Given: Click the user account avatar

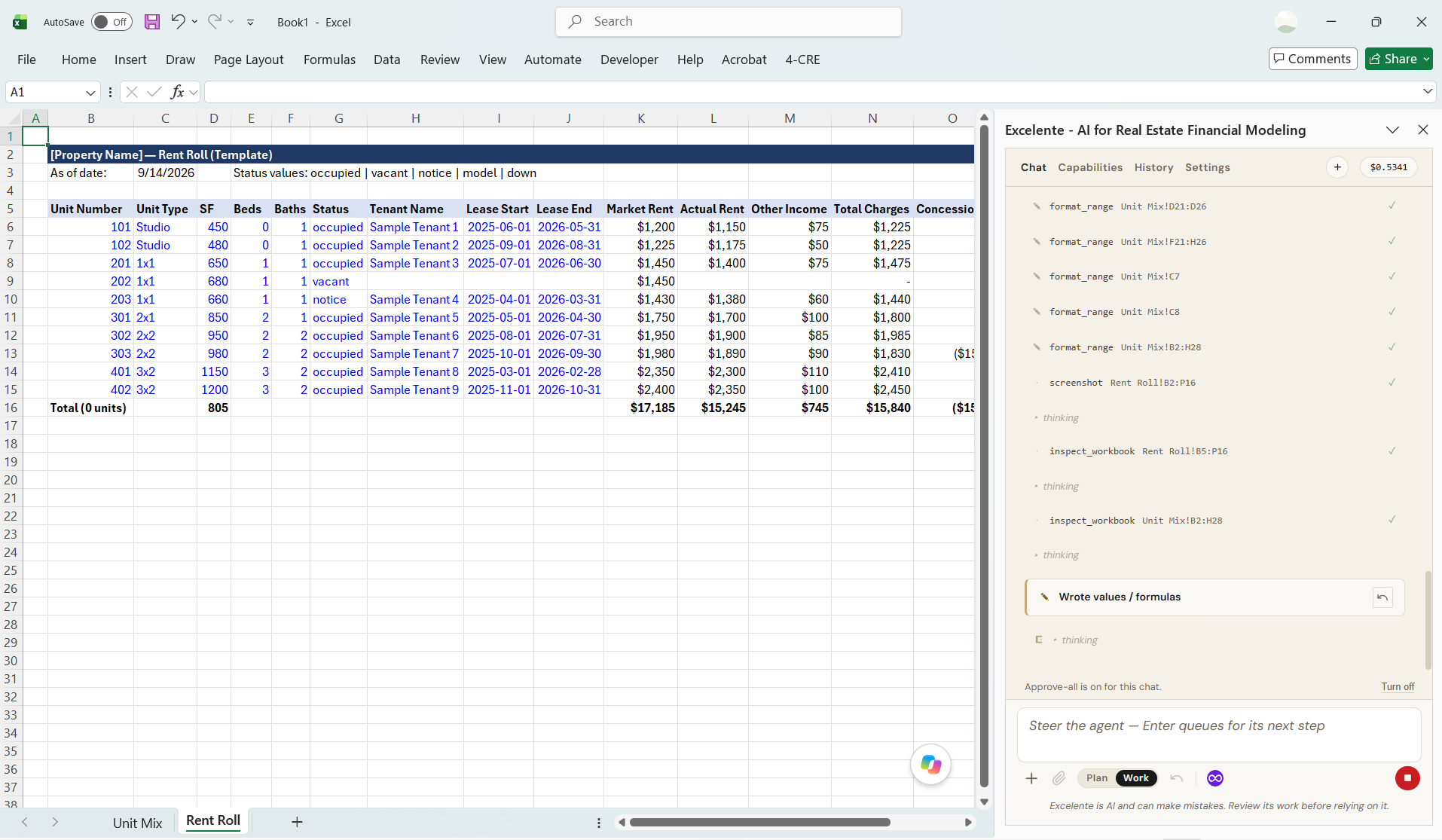Looking at the screenshot, I should point(1286,22).
